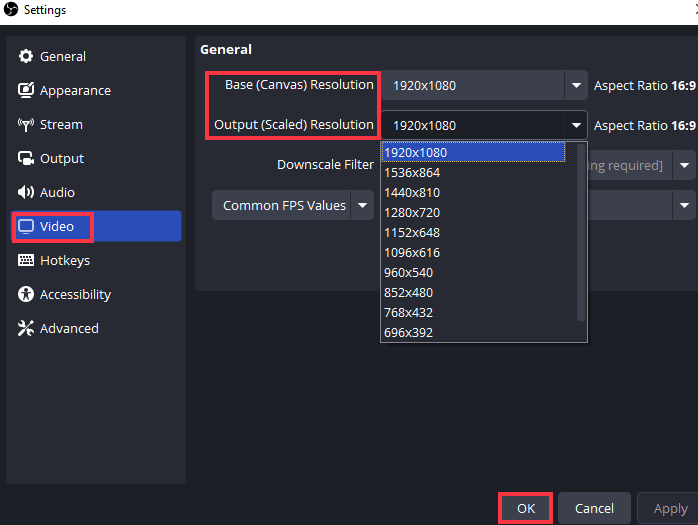Click the Advanced tools icon
The height and width of the screenshot is (525, 698).
point(26,329)
